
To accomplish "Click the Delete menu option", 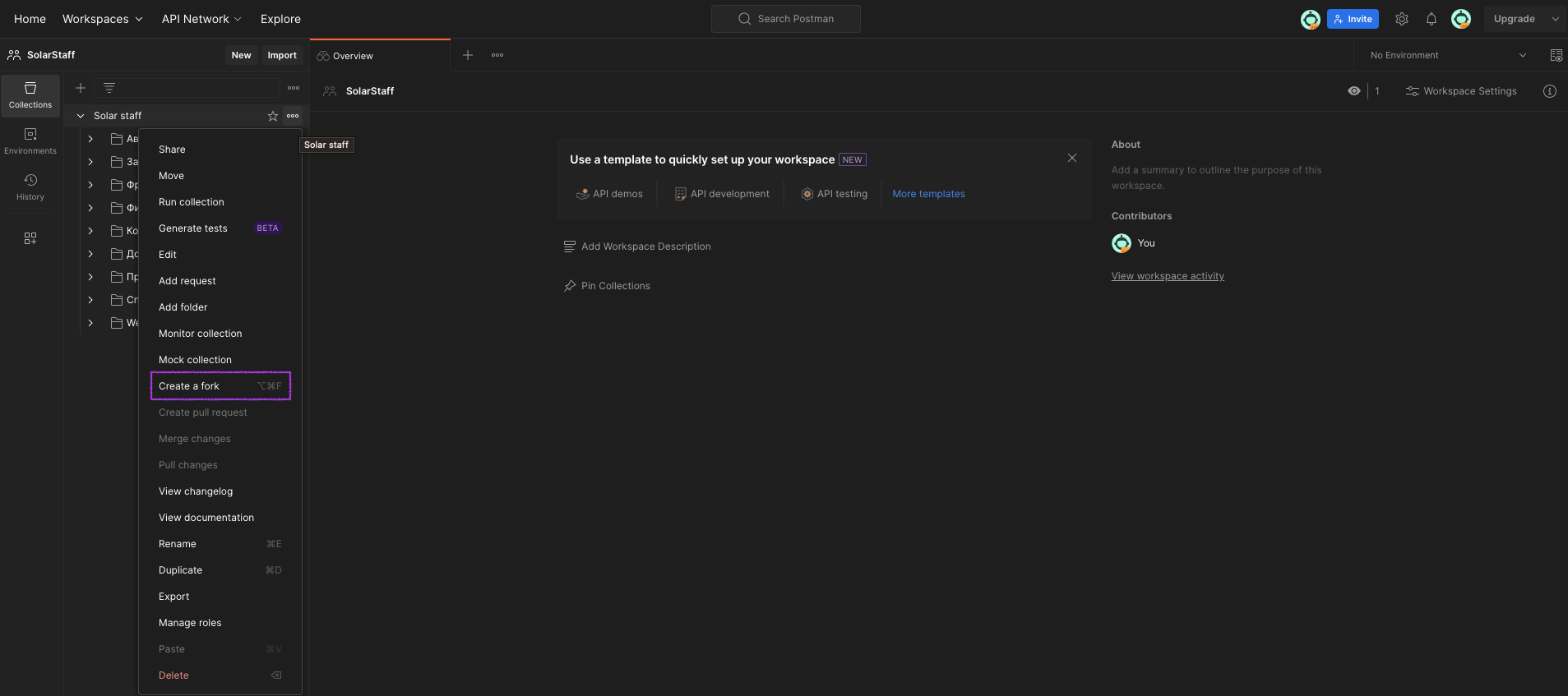I will pos(173,675).
